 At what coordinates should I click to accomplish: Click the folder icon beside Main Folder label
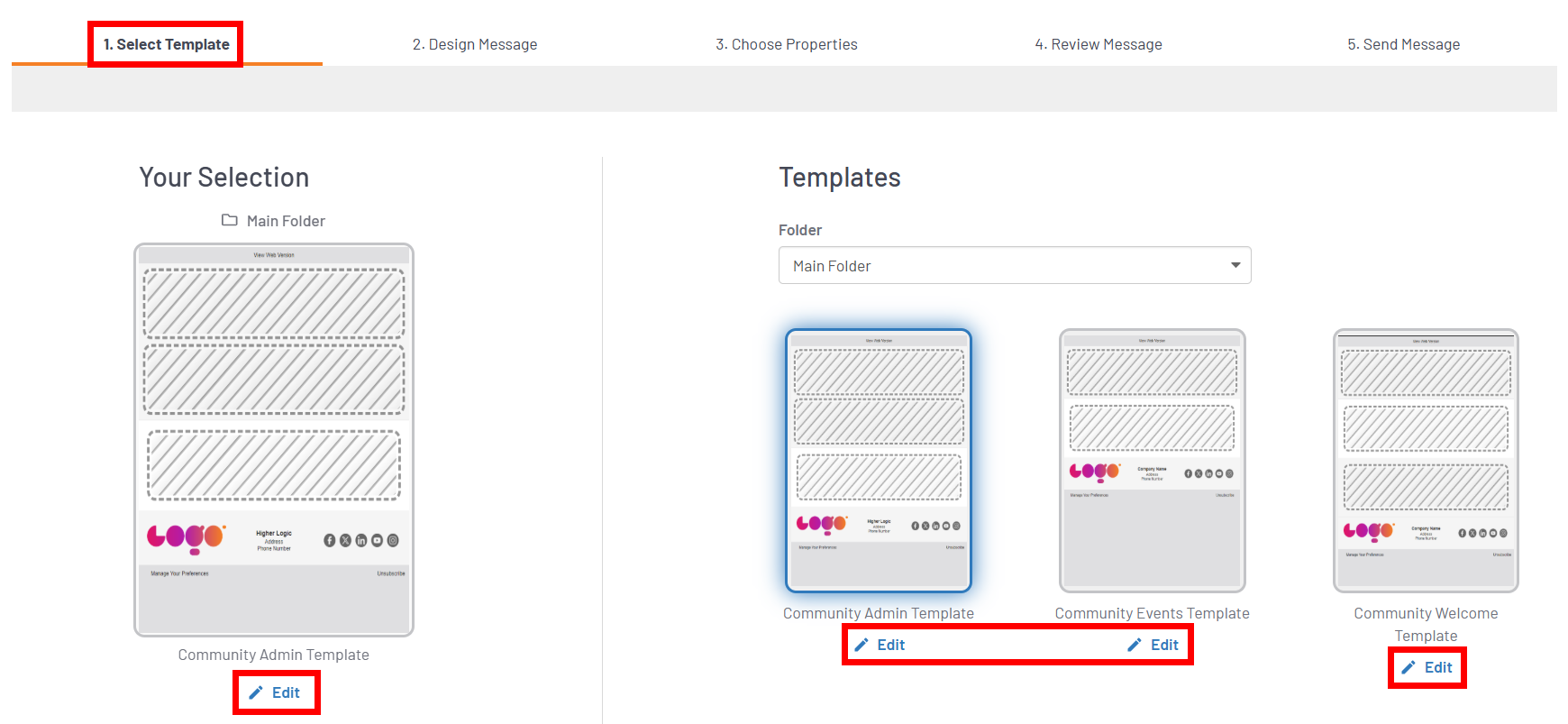(230, 220)
